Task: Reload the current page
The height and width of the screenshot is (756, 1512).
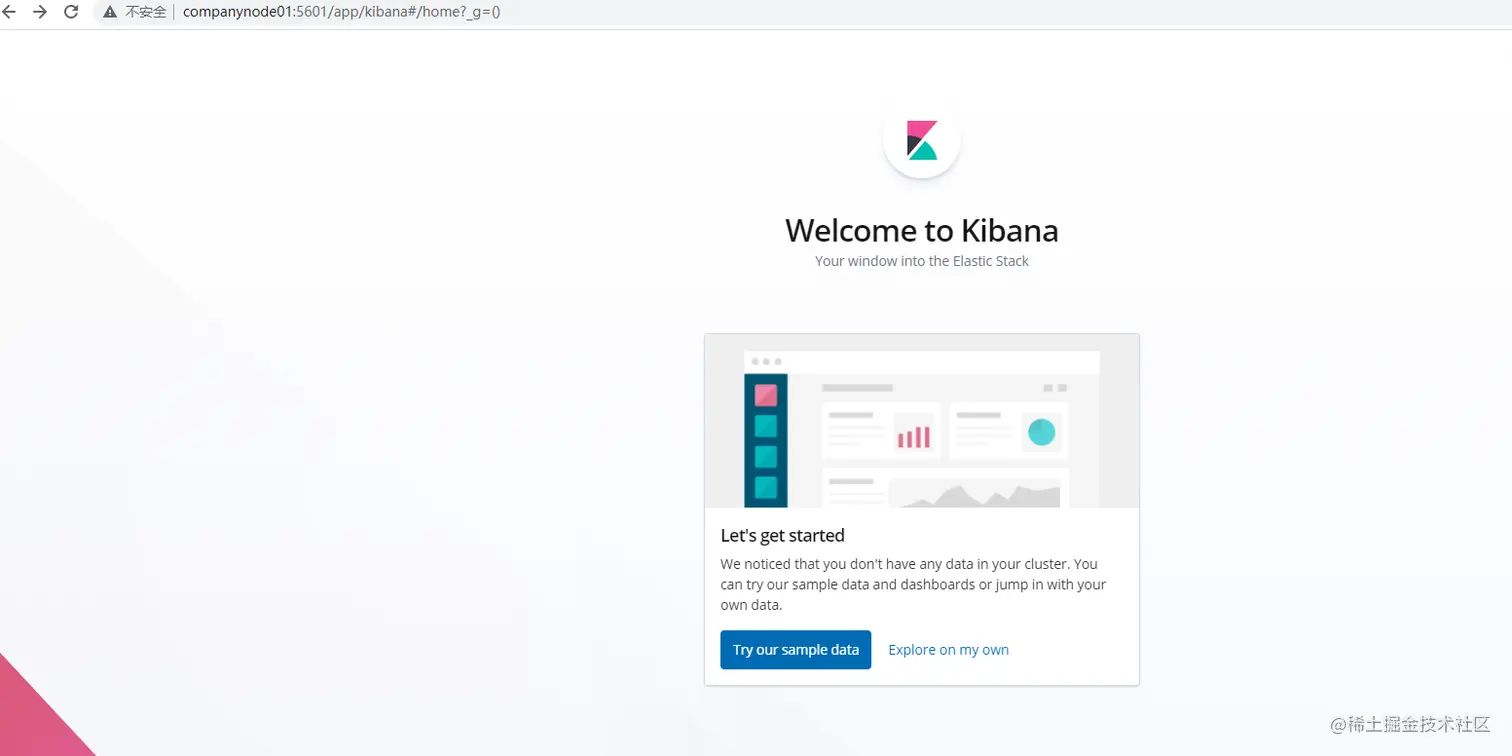Action: (71, 12)
